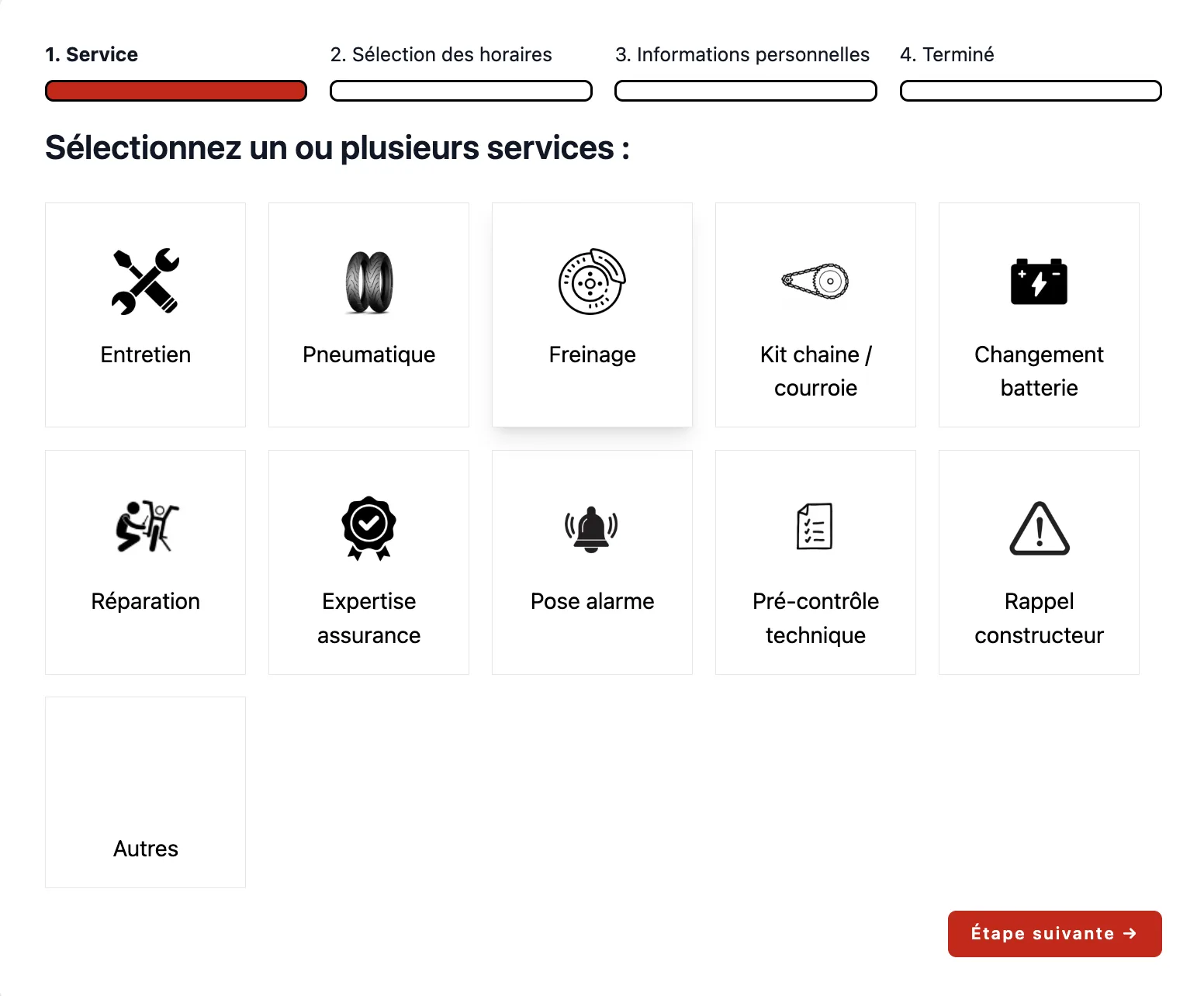
Task: Click the Réparation label text
Action: pyautogui.click(x=146, y=602)
